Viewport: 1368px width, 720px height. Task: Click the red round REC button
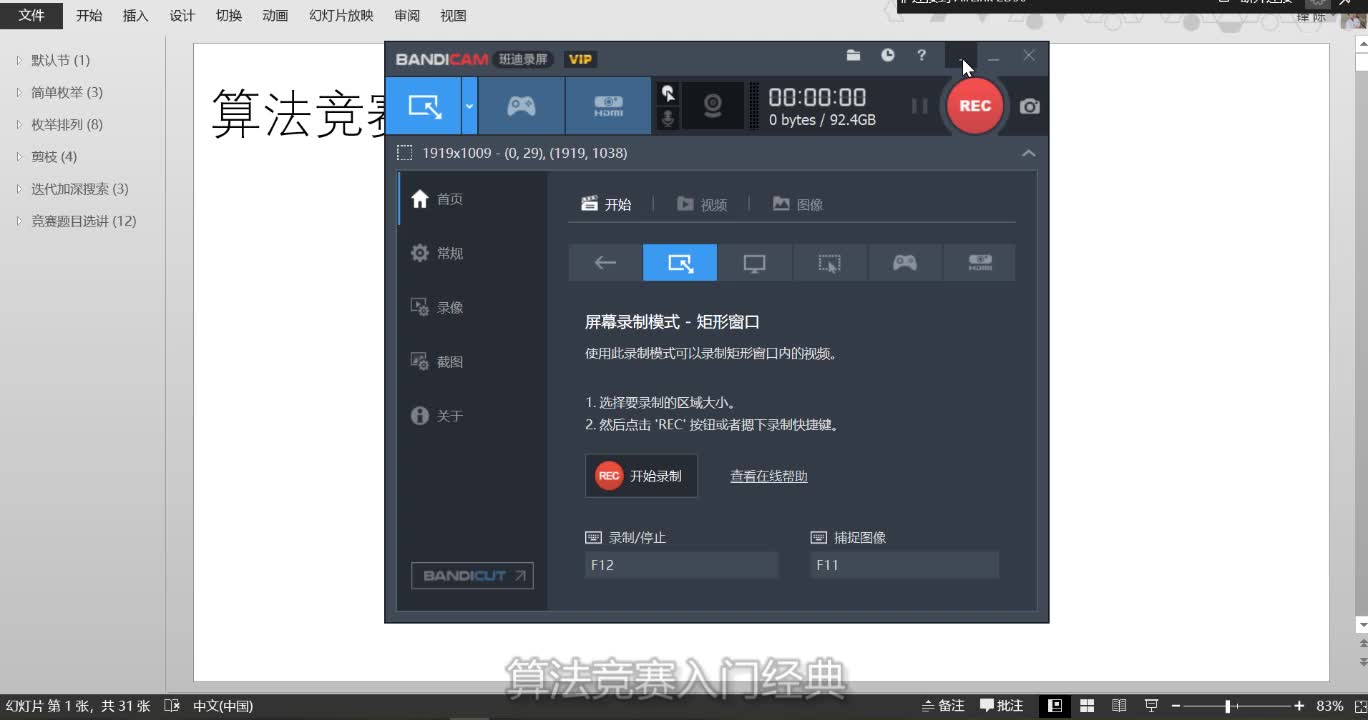pos(975,106)
